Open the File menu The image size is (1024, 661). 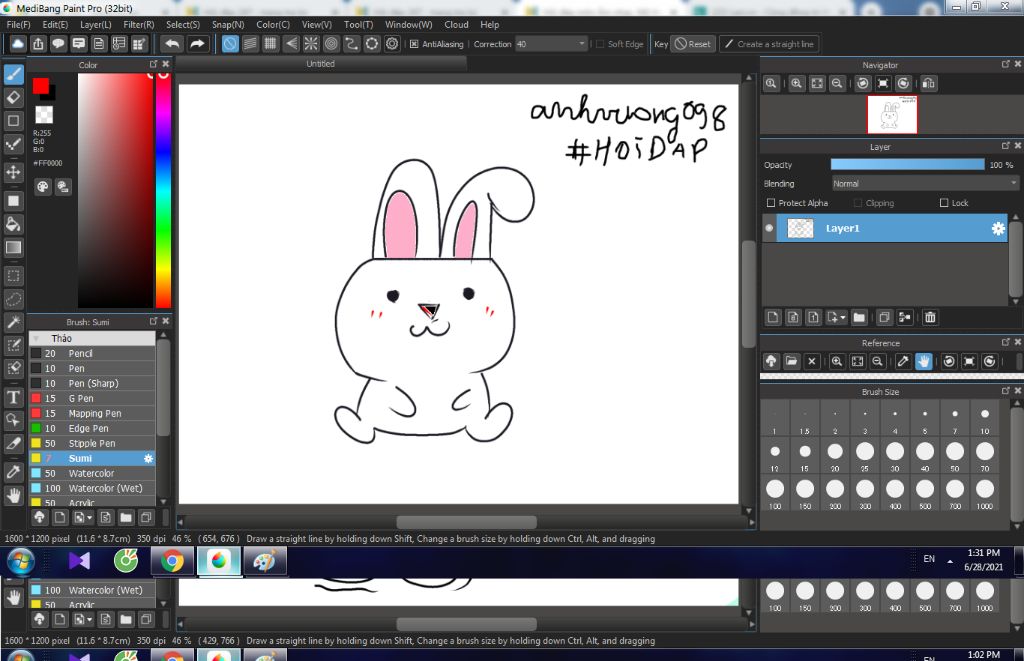[x=18, y=25]
